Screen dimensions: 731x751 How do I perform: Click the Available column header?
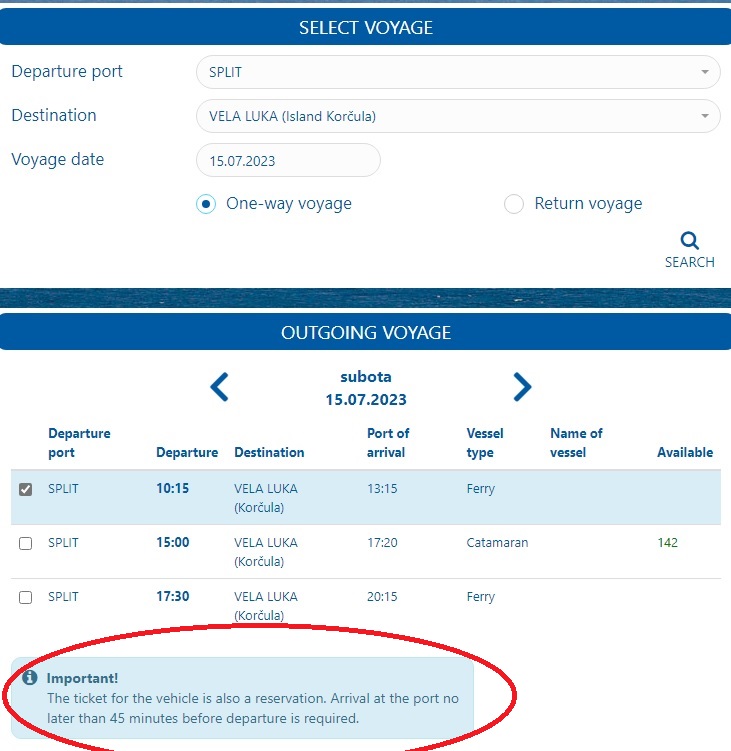[x=684, y=452]
